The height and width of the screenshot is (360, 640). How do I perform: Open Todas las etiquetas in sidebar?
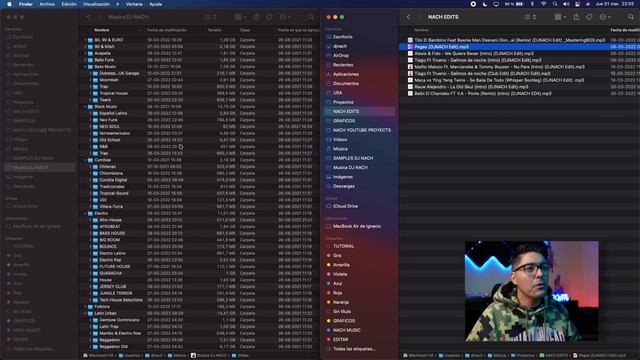[354, 349]
